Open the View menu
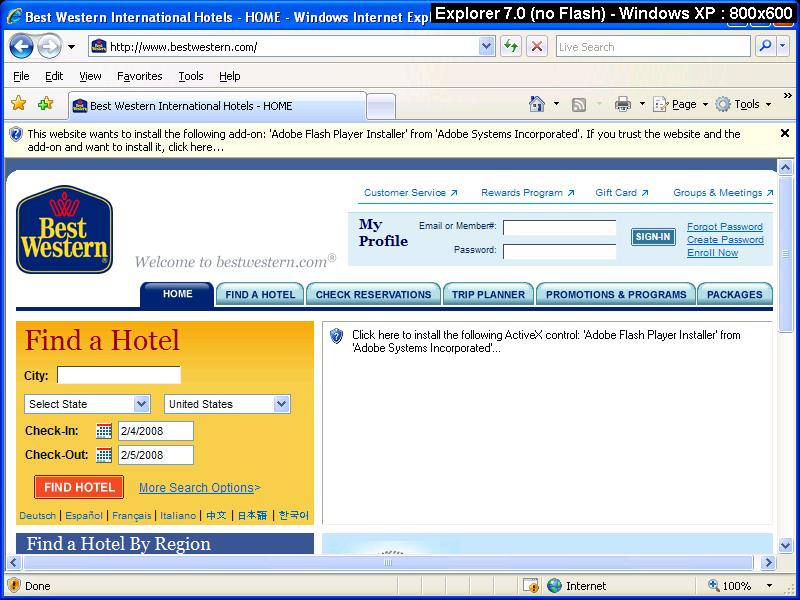 pyautogui.click(x=90, y=77)
